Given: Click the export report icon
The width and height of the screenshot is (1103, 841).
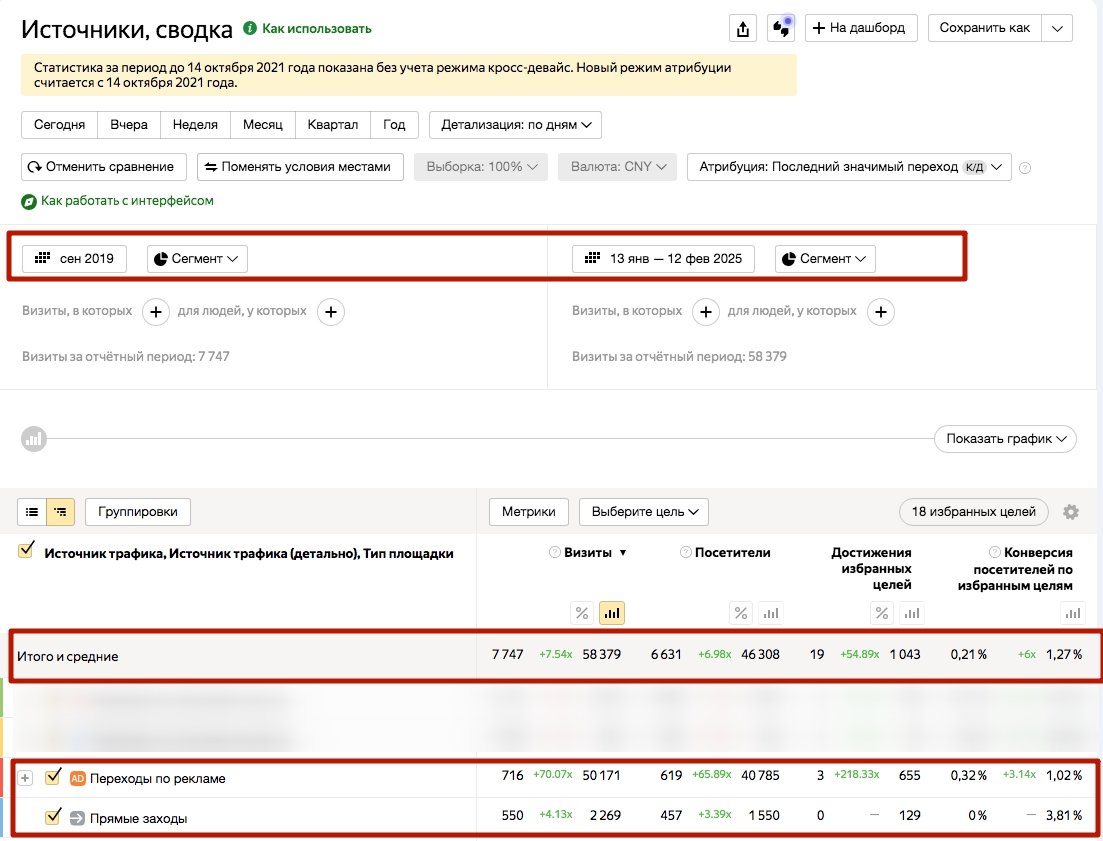Looking at the screenshot, I should (742, 28).
